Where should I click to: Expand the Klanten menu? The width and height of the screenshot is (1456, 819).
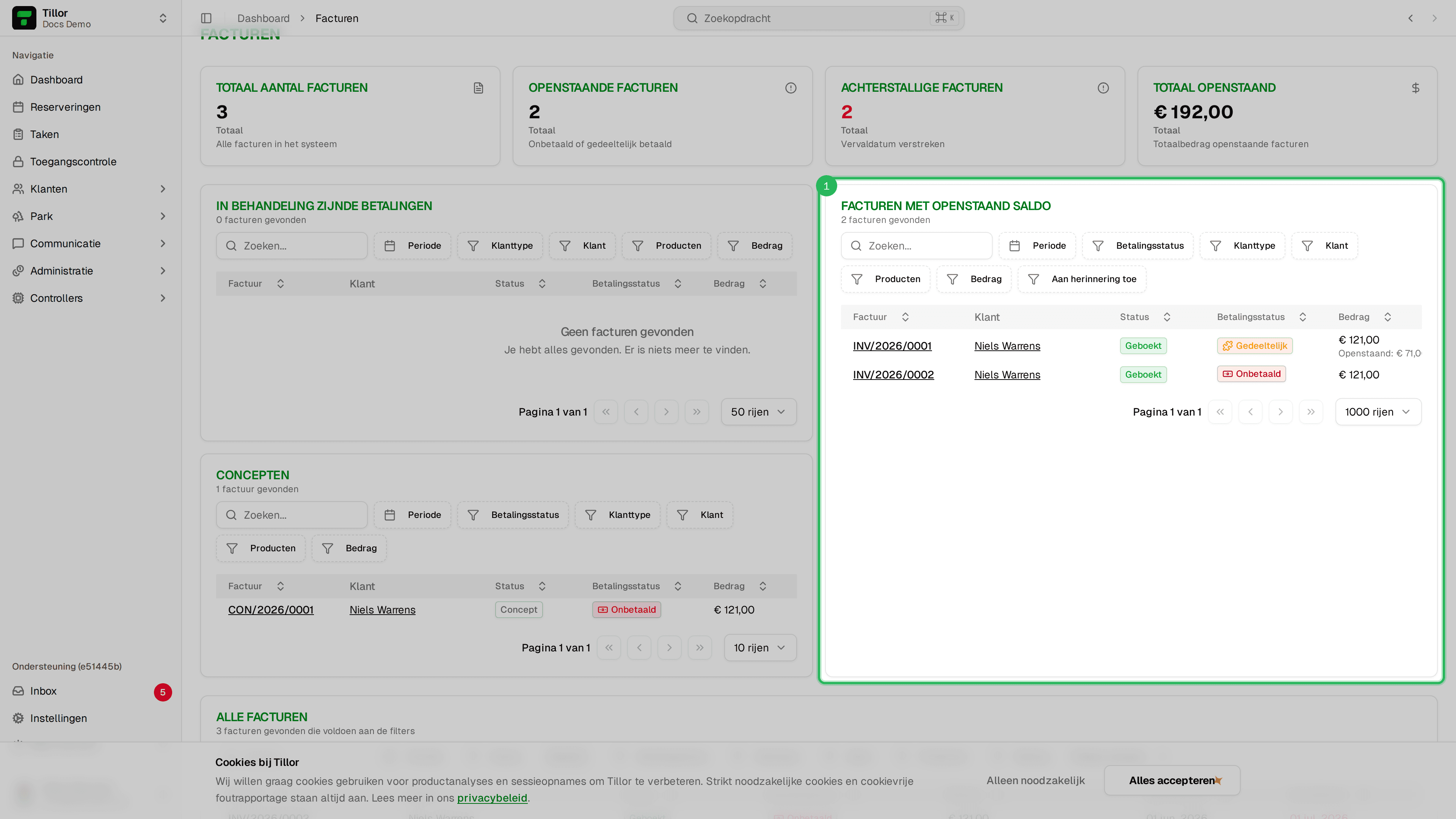click(91, 189)
